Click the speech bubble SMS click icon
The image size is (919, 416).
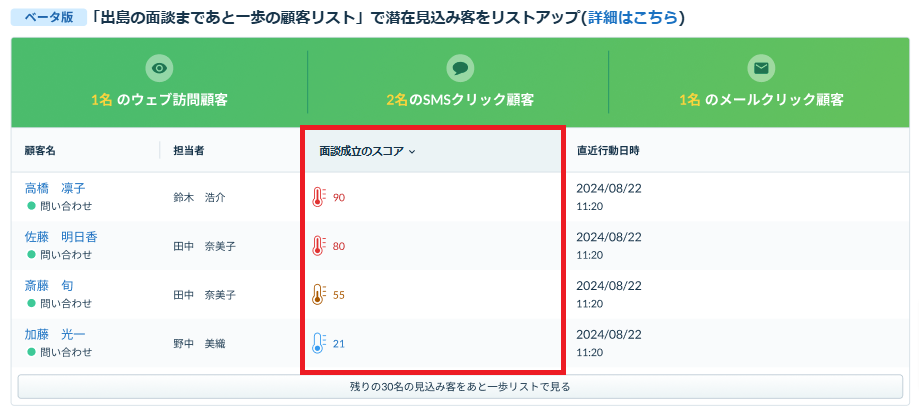[x=460, y=69]
